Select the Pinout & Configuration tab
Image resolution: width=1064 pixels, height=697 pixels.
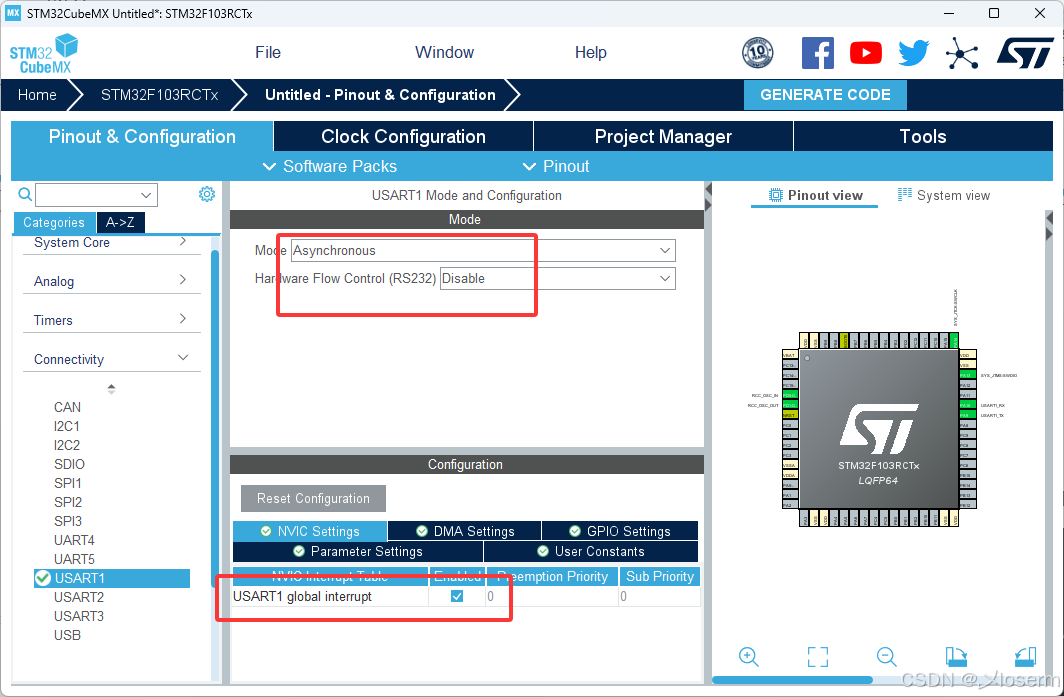pyautogui.click(x=142, y=136)
